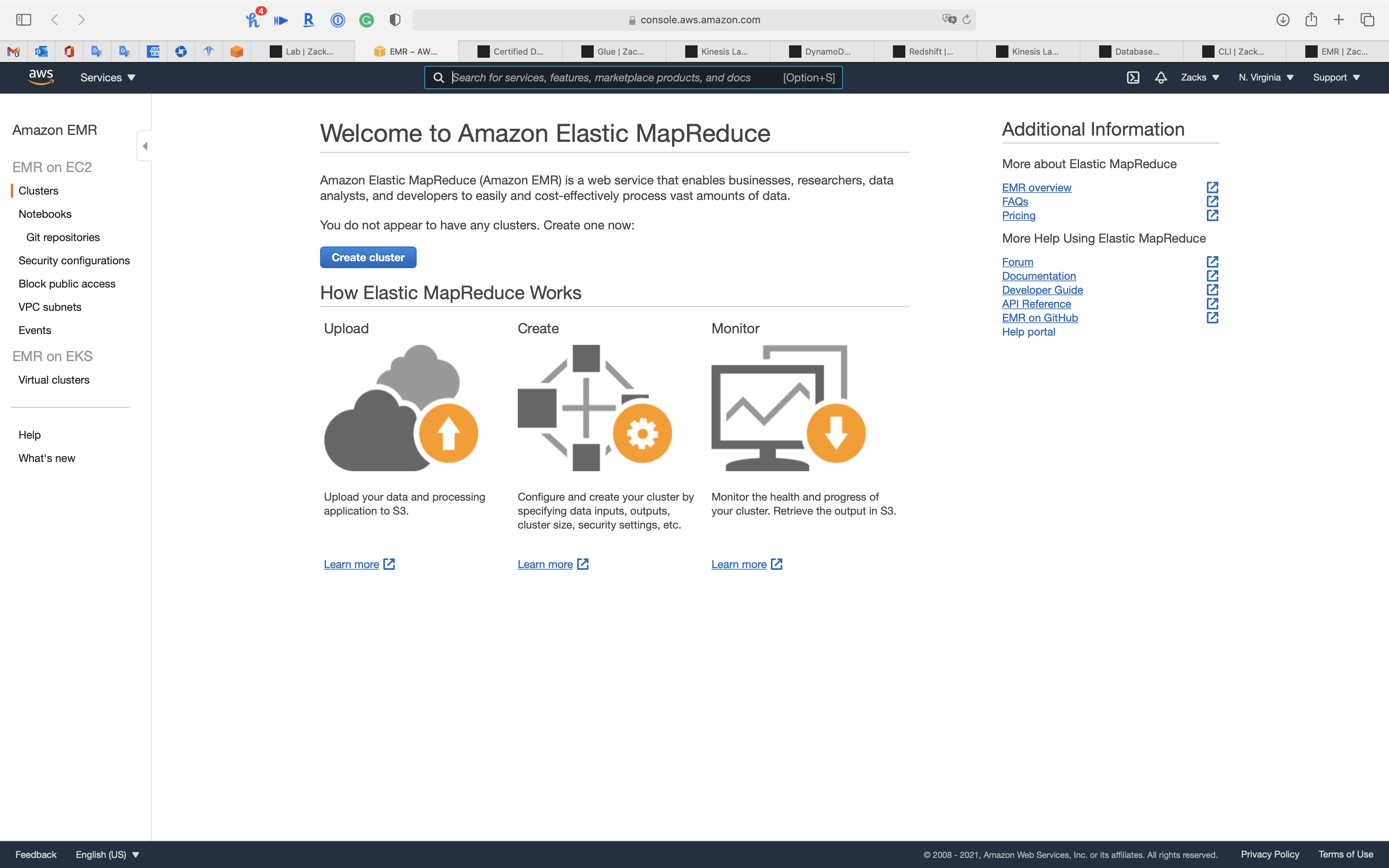The width and height of the screenshot is (1389, 868).
Task: Click the AWS logo home icon
Action: (41, 77)
